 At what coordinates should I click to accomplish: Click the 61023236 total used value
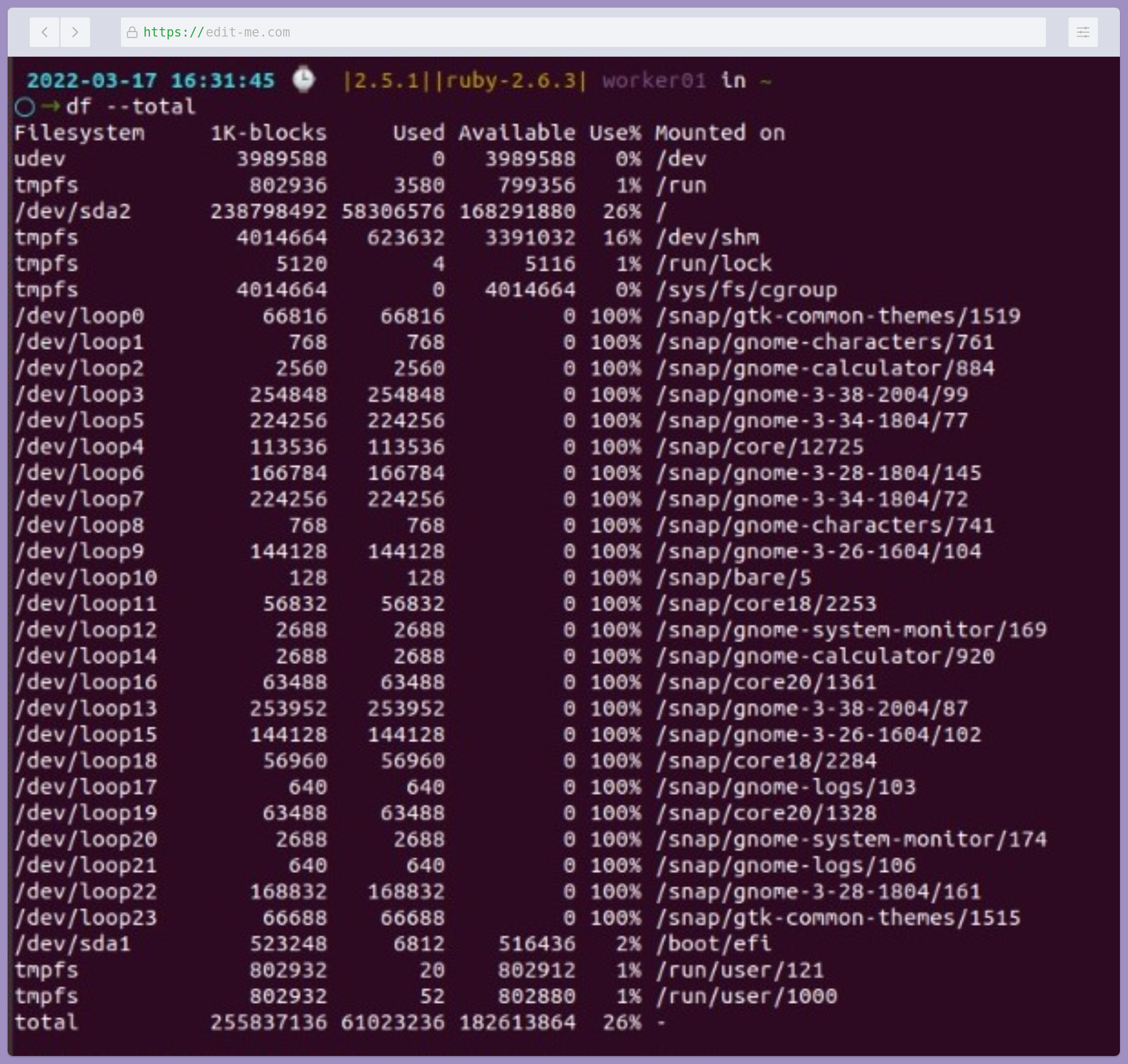393,1023
